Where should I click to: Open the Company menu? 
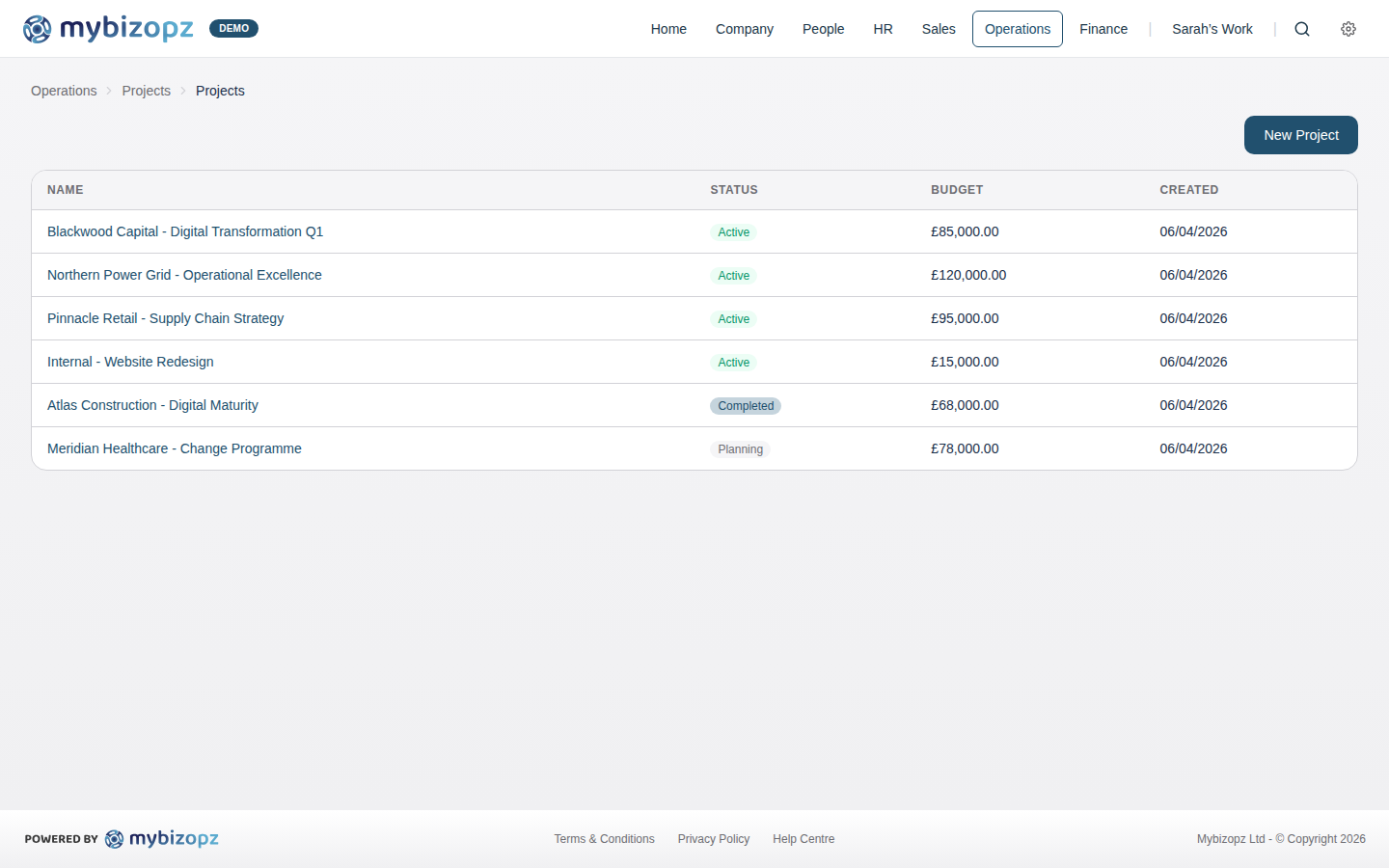(x=745, y=29)
